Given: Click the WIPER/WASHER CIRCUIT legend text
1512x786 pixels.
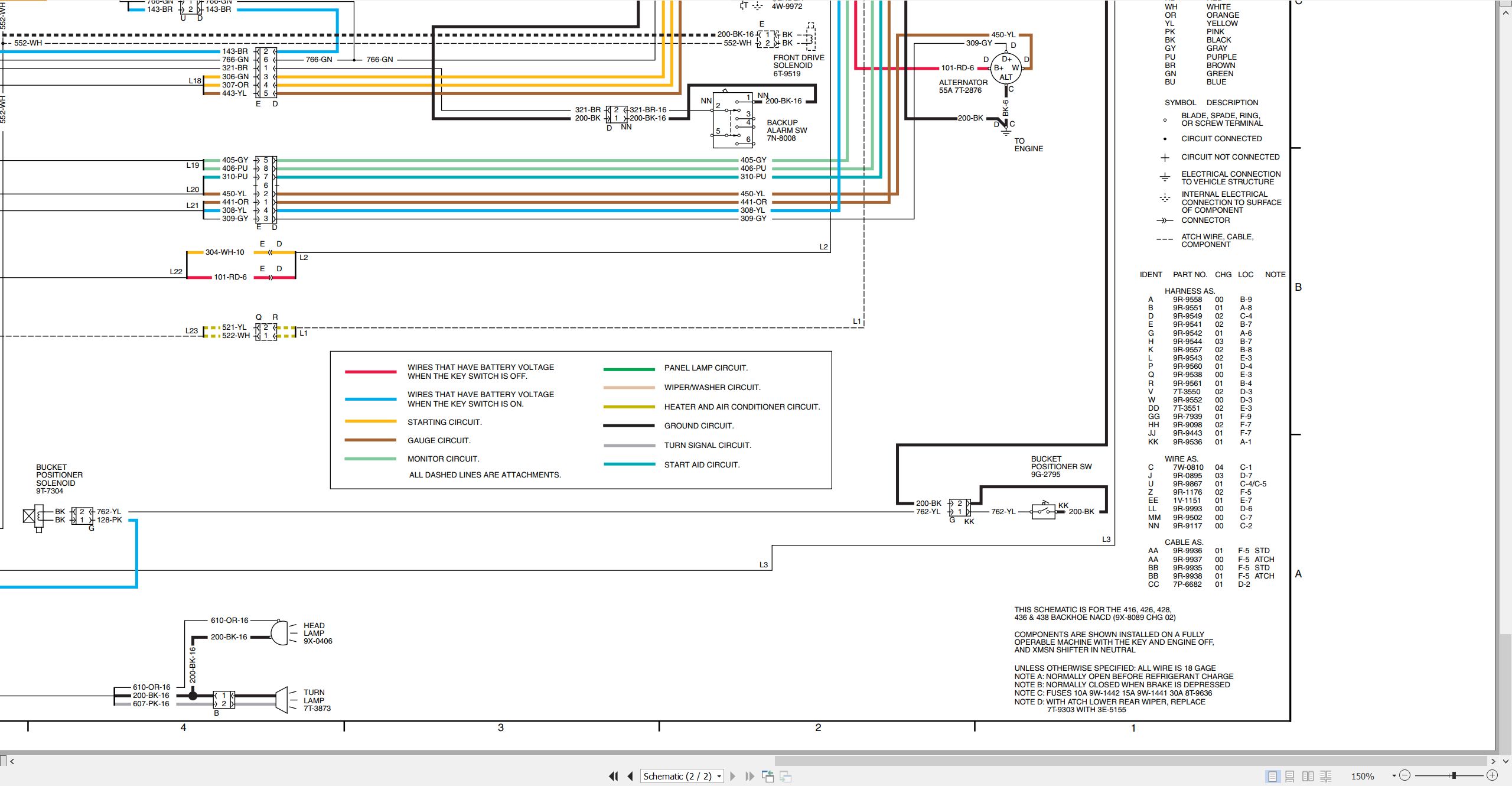Looking at the screenshot, I should (x=712, y=387).
